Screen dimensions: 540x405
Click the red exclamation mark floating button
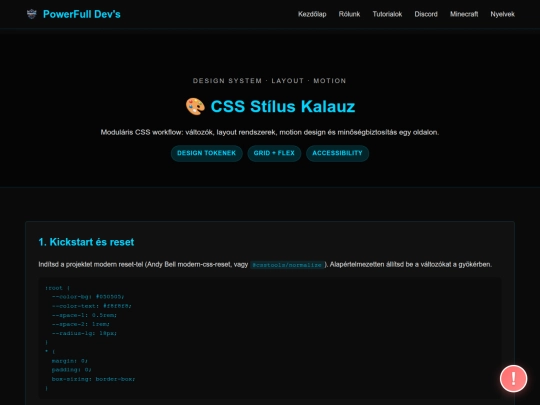coord(513,378)
